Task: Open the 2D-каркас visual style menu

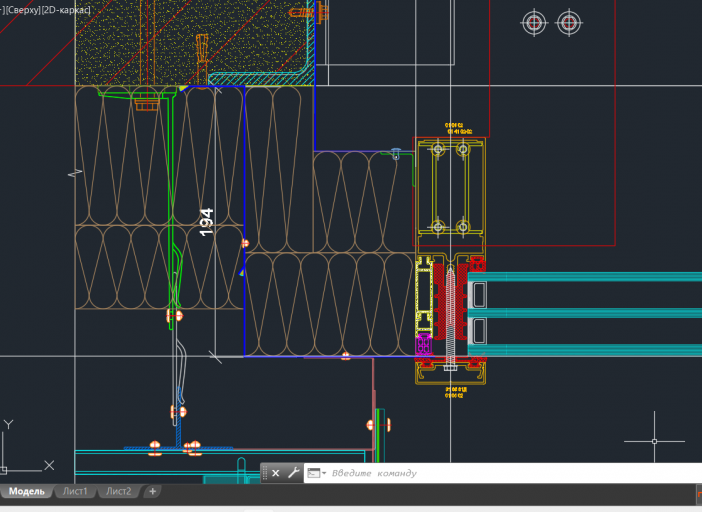Action: click(x=66, y=10)
